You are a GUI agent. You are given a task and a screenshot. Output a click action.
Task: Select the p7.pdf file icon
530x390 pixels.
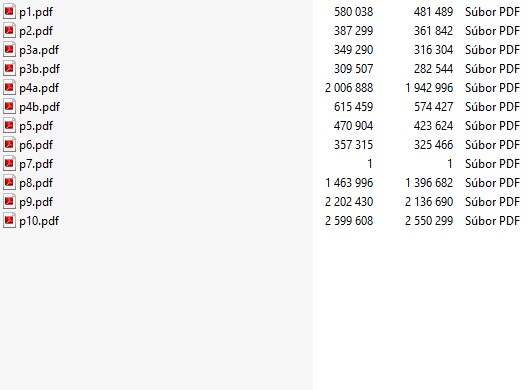[9, 164]
